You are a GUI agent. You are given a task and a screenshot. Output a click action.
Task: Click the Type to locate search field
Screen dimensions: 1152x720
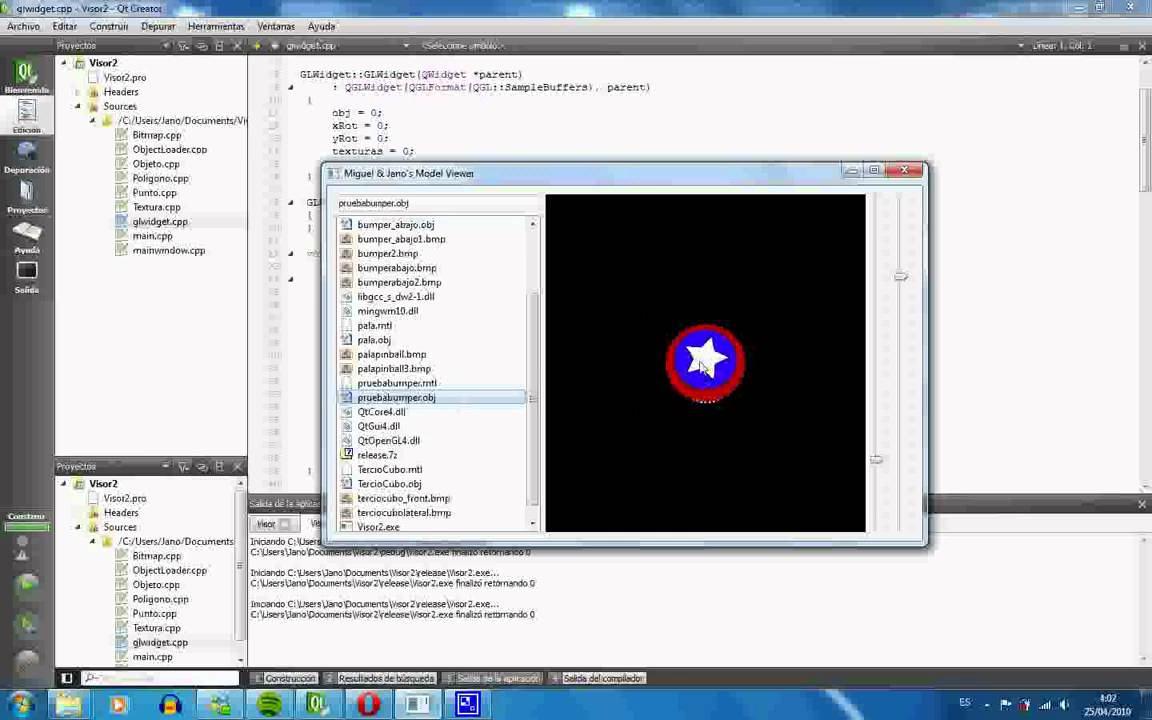[x=161, y=678]
